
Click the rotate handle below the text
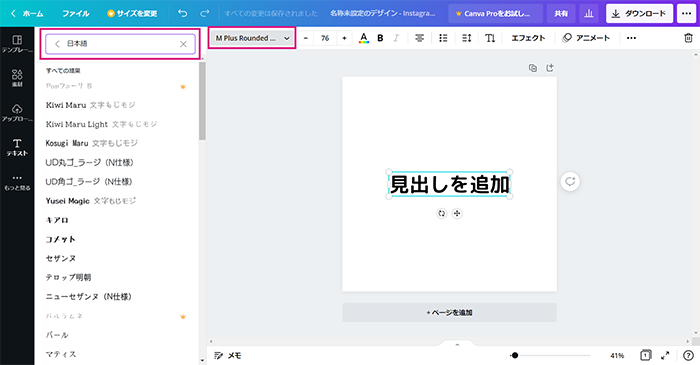(x=442, y=213)
